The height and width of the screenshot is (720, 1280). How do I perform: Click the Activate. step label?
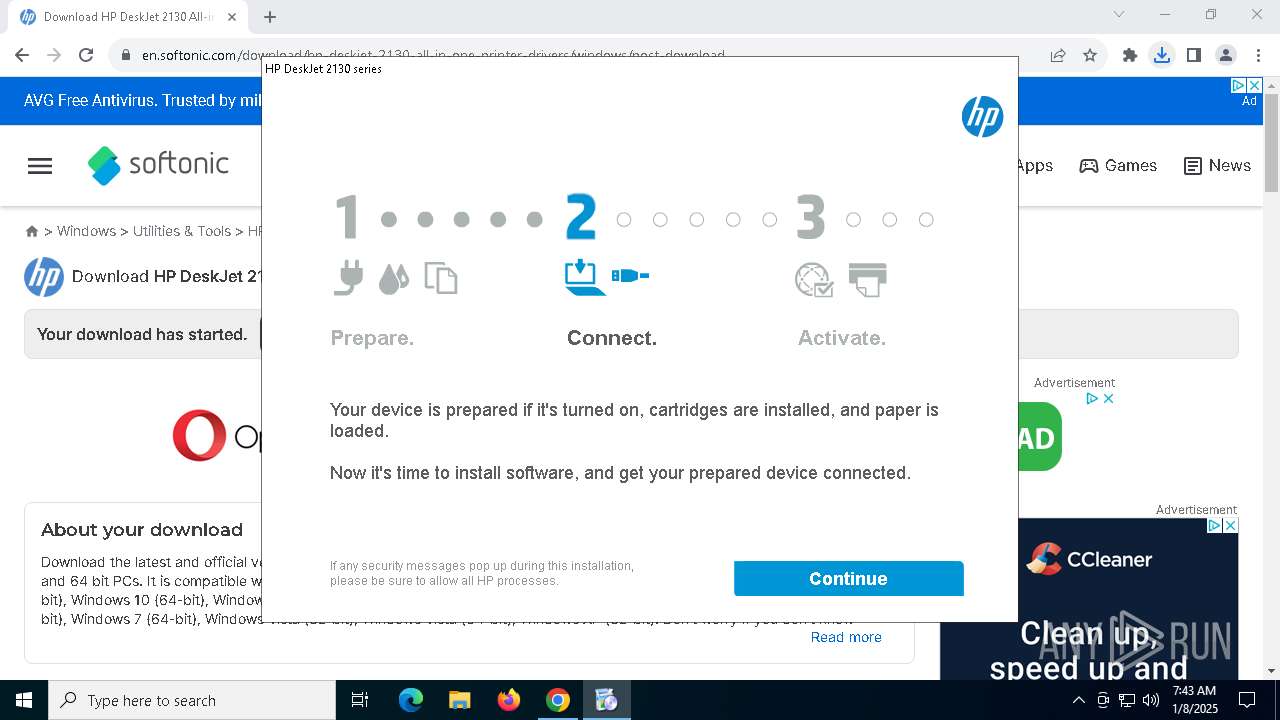click(842, 338)
